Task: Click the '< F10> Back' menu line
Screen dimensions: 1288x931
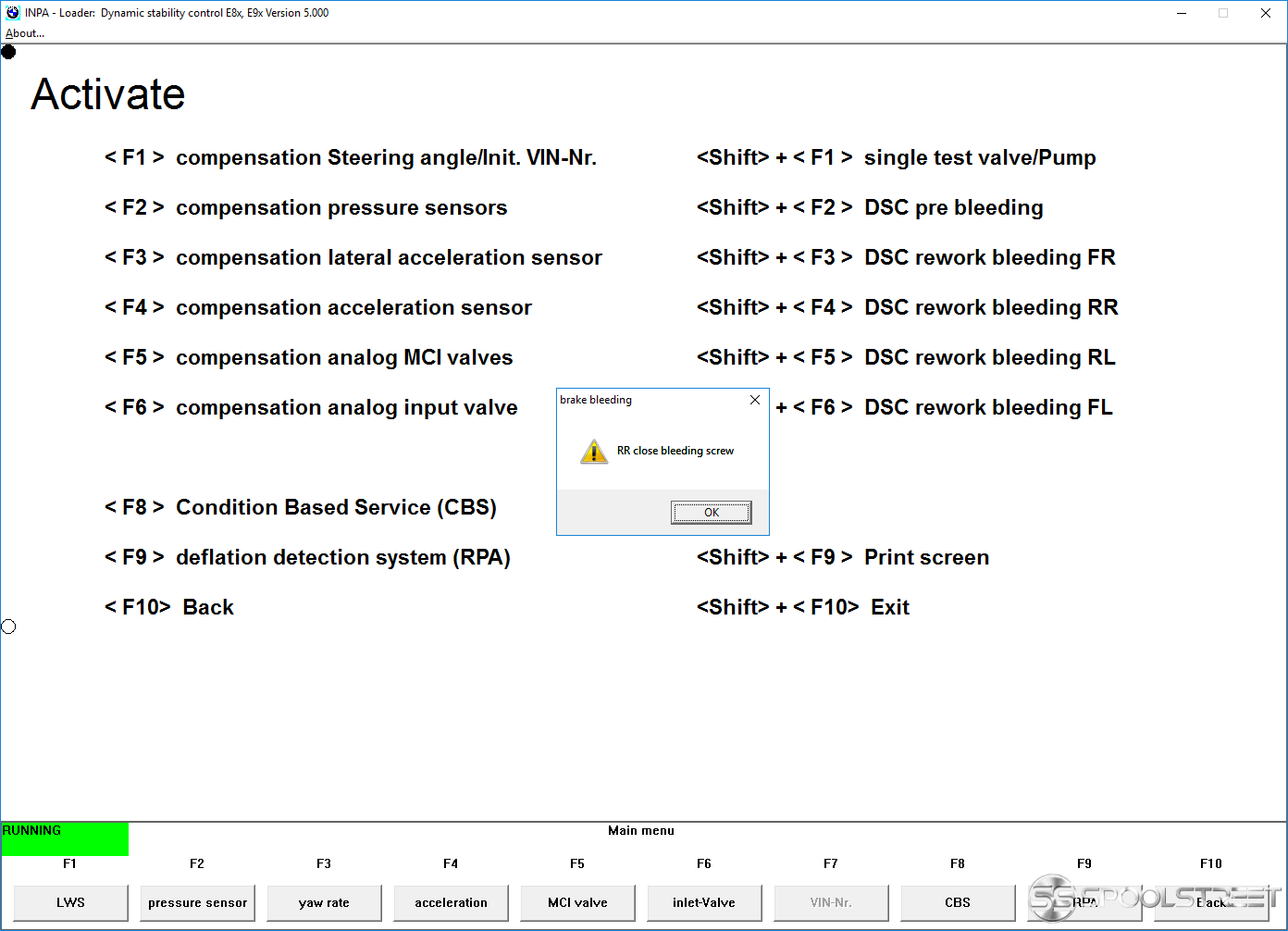Action: pos(169,608)
